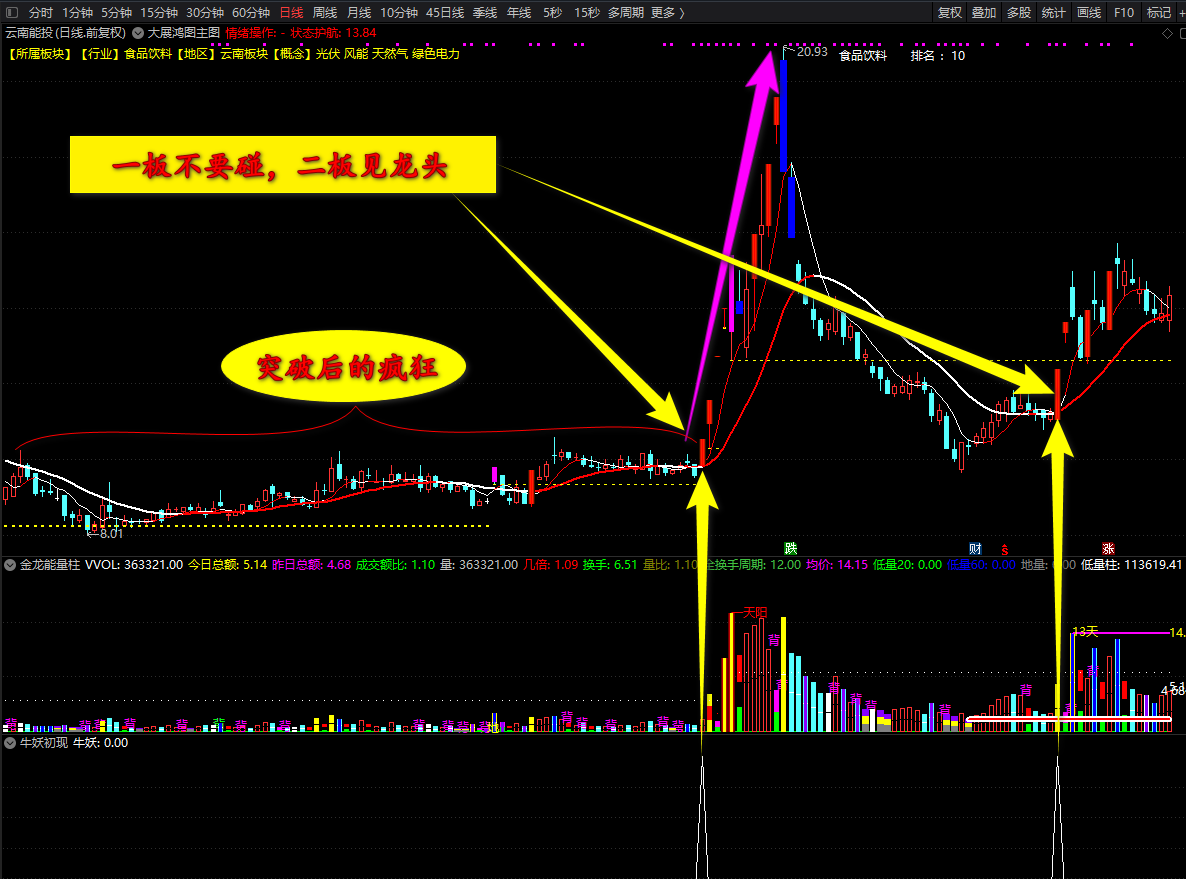Click the 叠加 overlay button

(x=984, y=13)
